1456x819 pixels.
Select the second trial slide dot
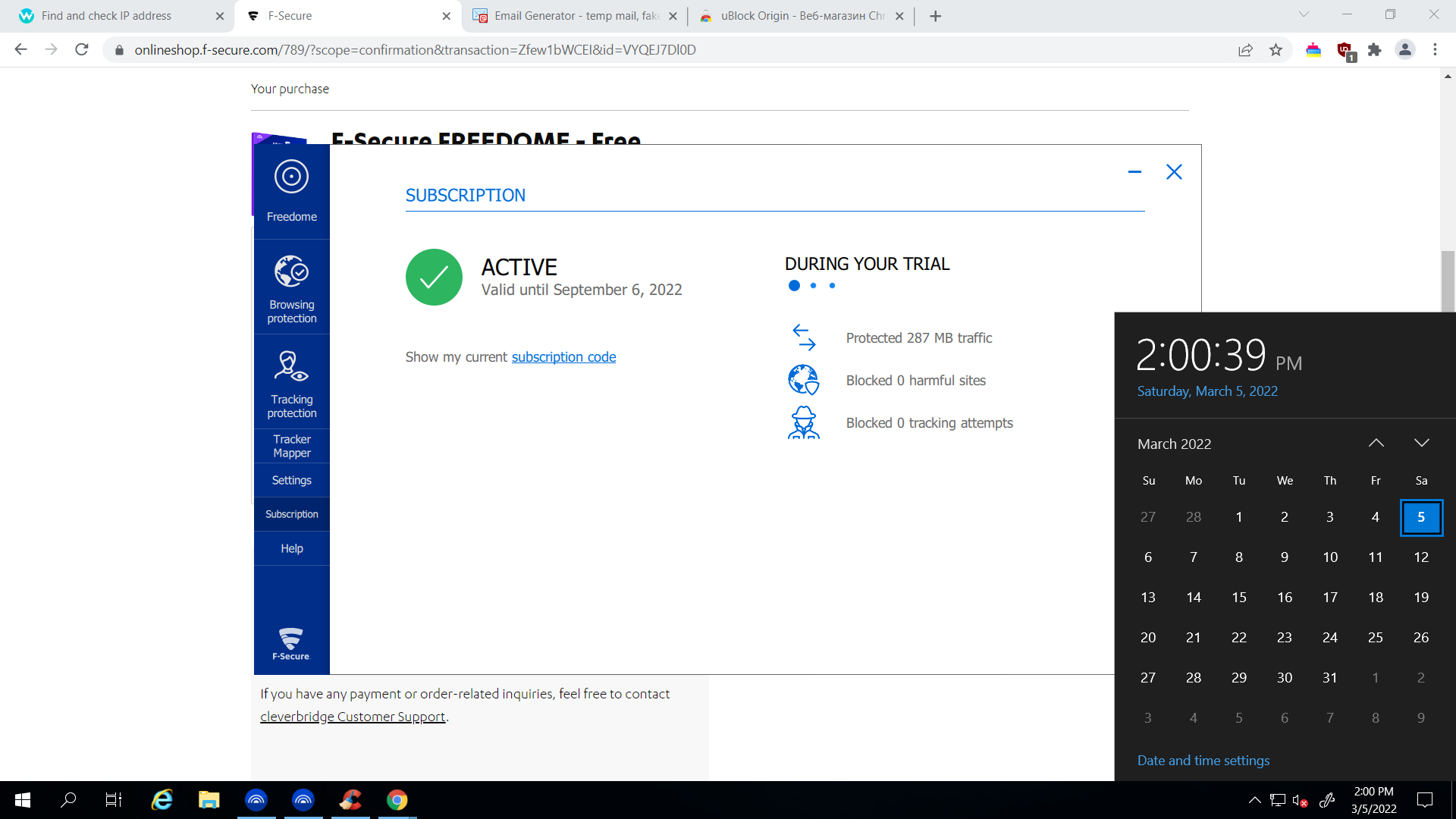point(813,286)
